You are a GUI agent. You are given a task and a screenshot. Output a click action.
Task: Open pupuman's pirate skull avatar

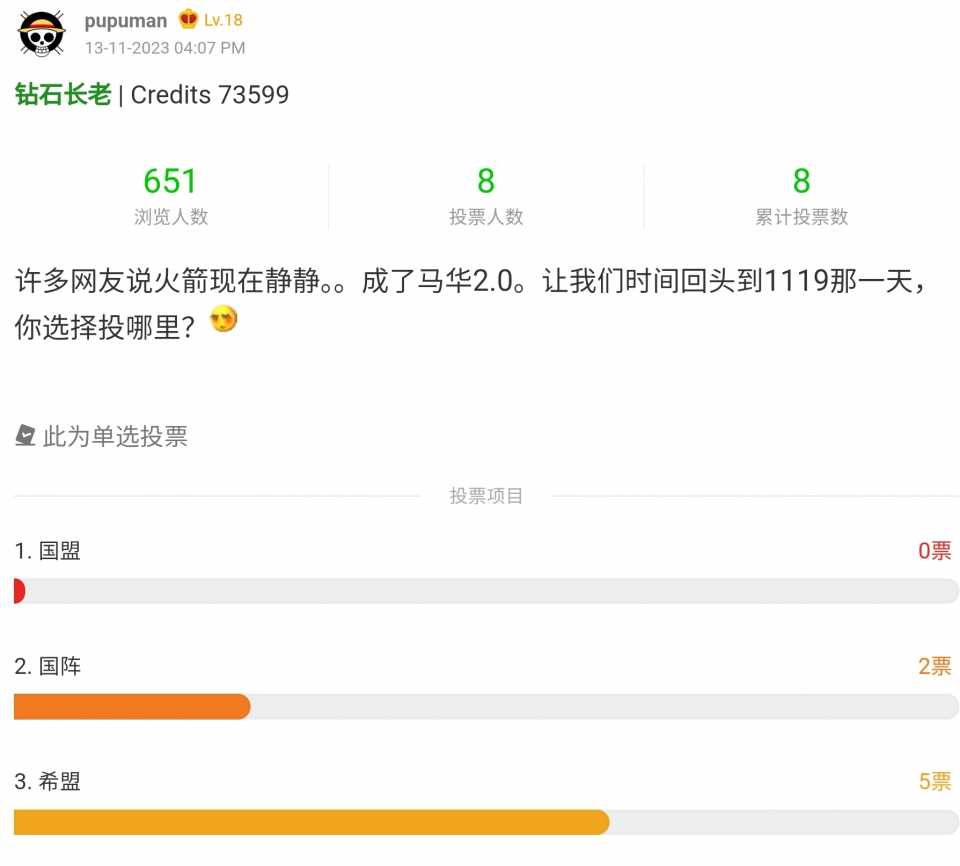(42, 33)
